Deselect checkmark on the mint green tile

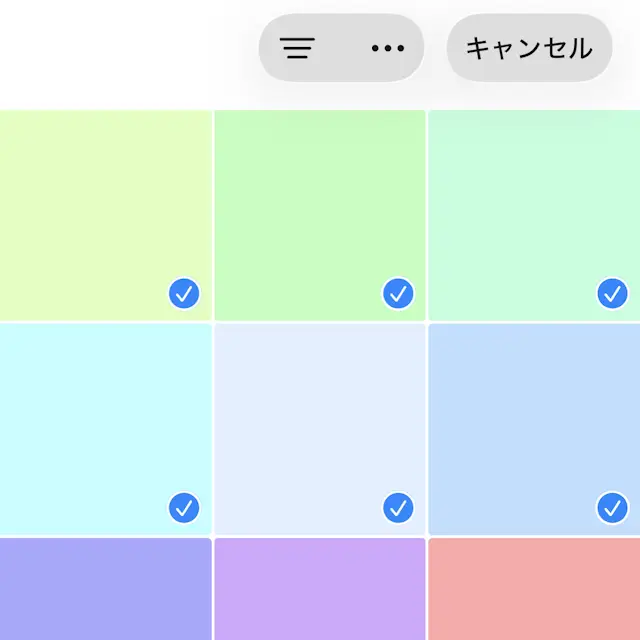click(x=612, y=294)
